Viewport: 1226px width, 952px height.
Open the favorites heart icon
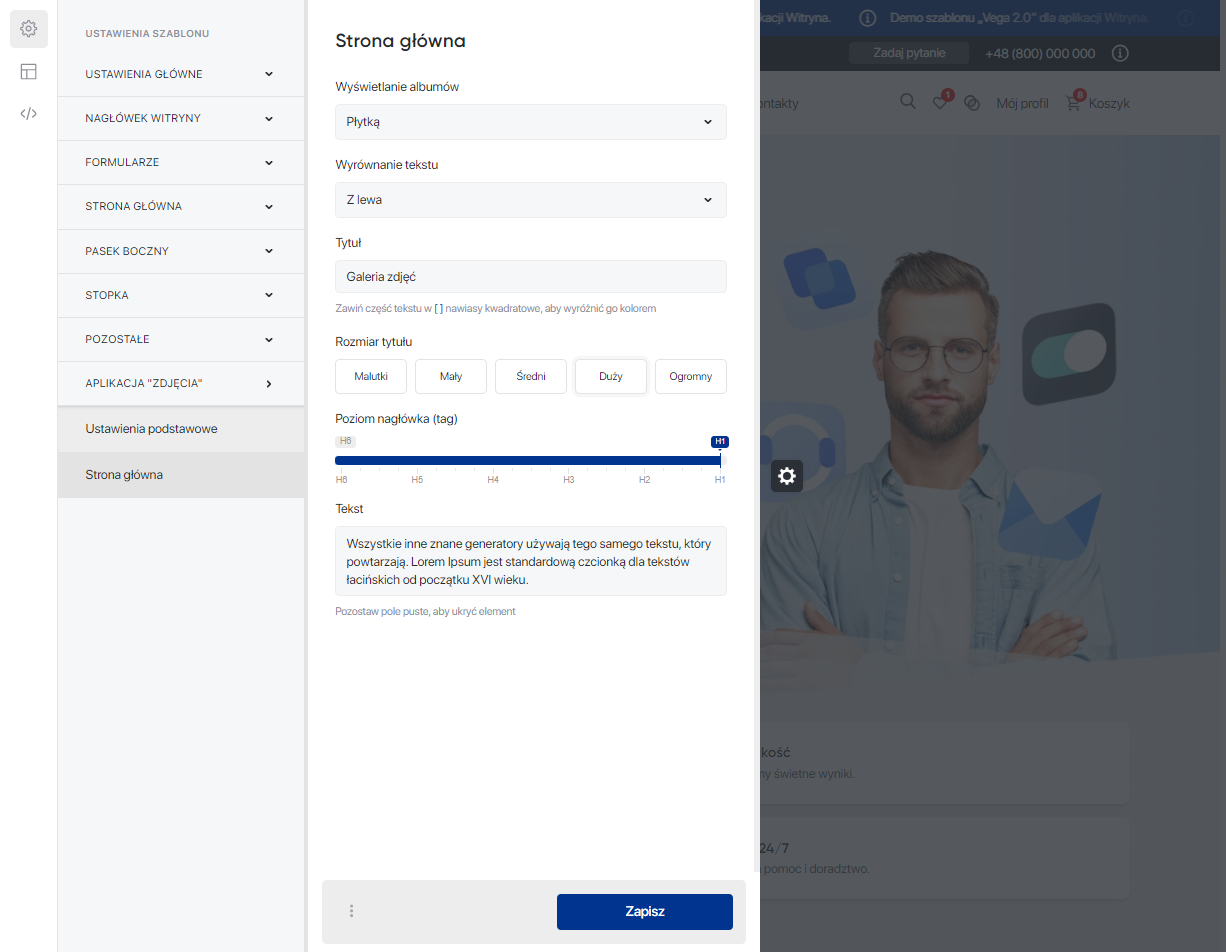coord(940,102)
